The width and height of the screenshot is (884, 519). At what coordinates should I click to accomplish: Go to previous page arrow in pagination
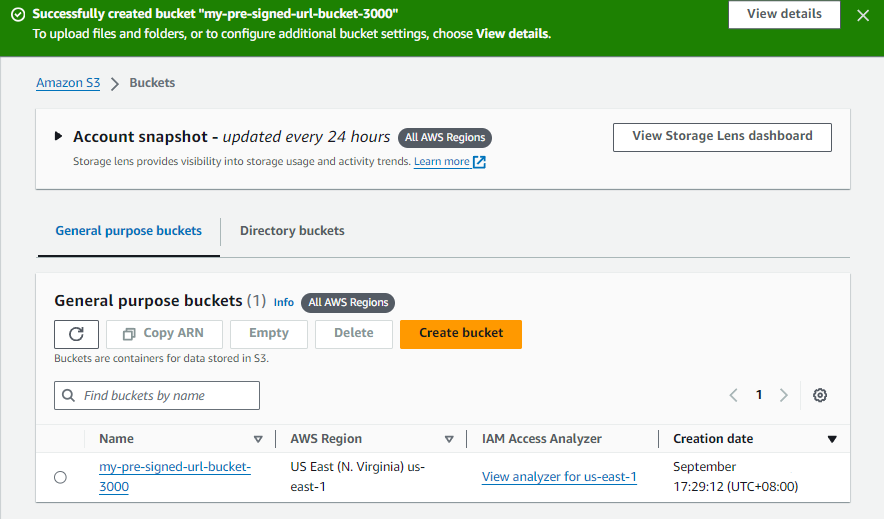734,395
